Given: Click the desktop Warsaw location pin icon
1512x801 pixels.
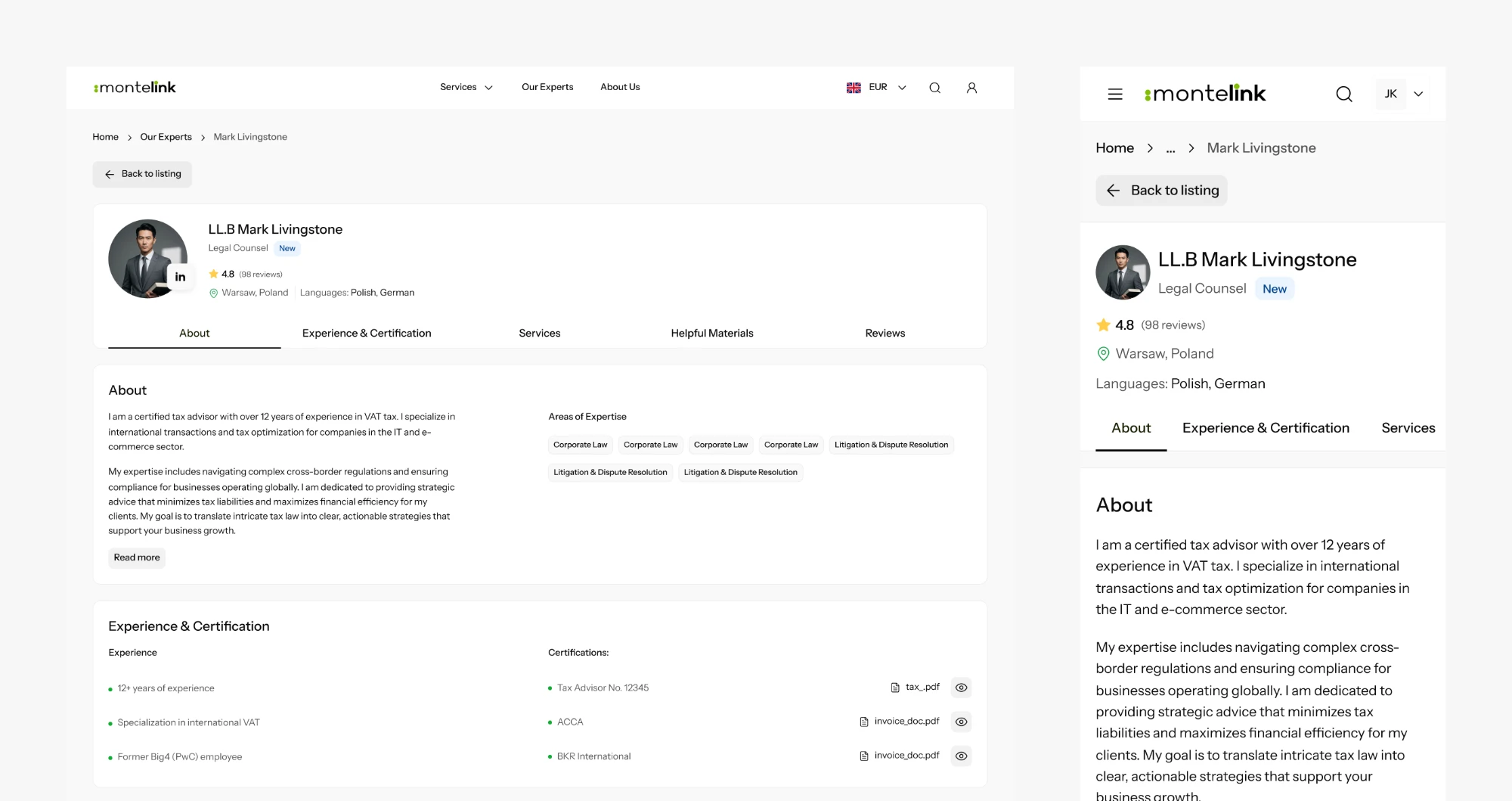Looking at the screenshot, I should (213, 293).
